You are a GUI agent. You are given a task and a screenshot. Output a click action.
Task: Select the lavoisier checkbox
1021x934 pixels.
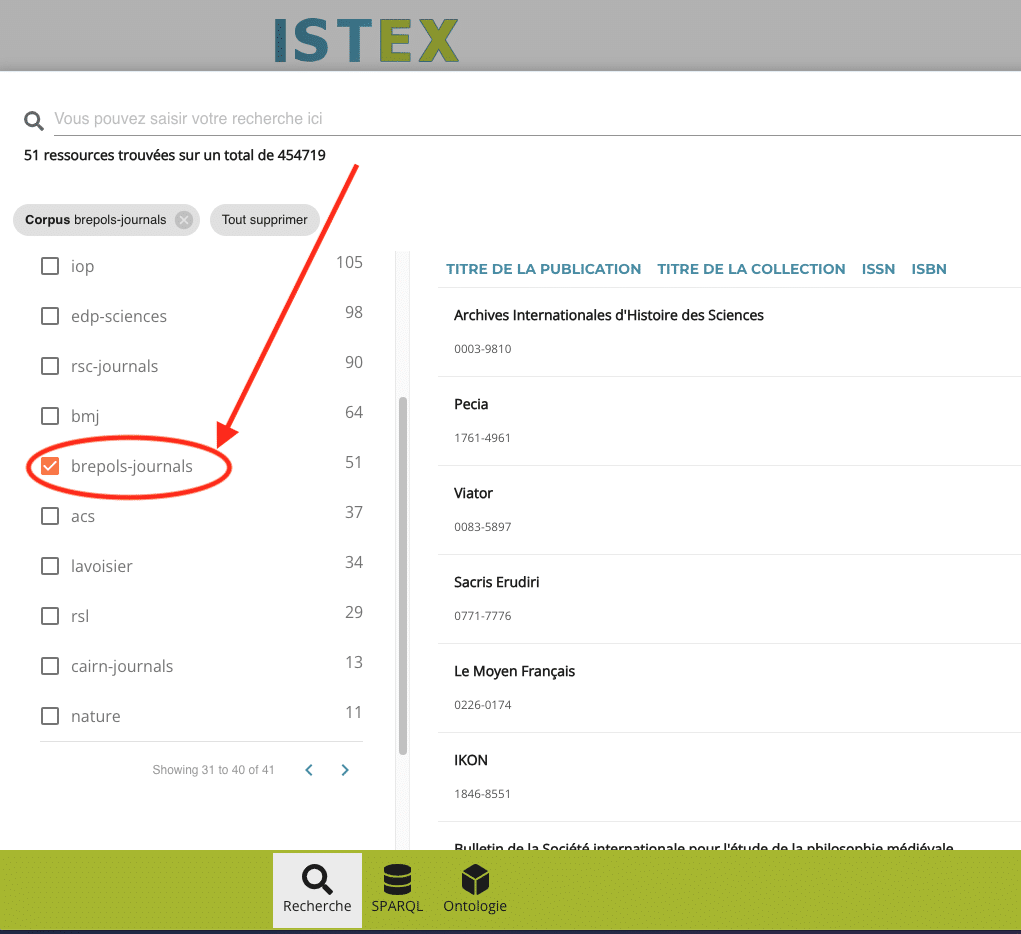click(x=50, y=566)
